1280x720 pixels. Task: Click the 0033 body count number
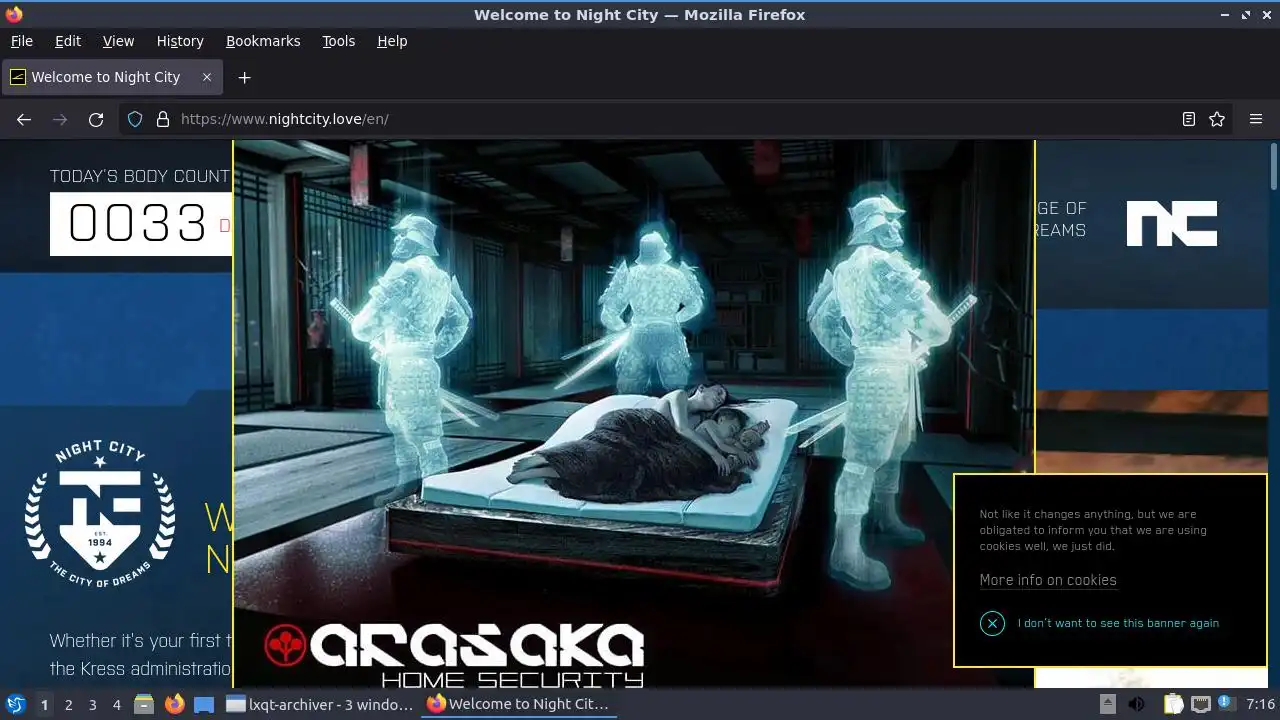(137, 223)
